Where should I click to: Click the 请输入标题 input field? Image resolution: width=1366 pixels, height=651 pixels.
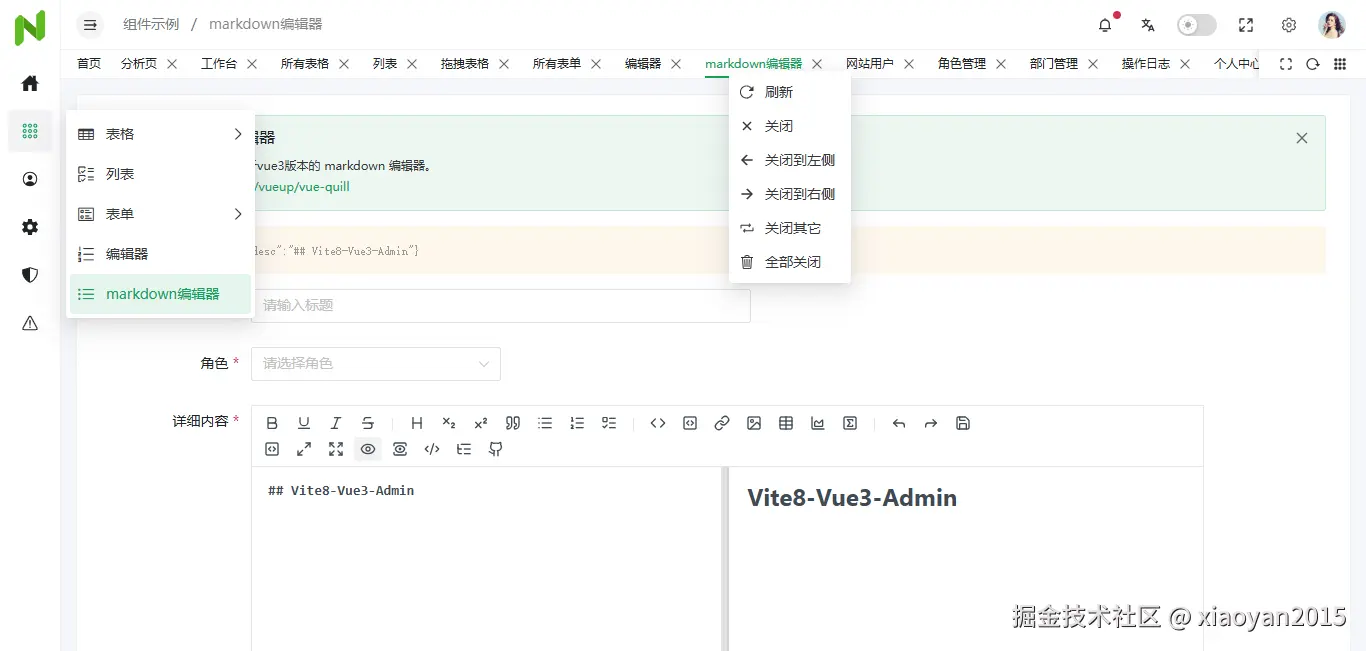tap(500, 305)
